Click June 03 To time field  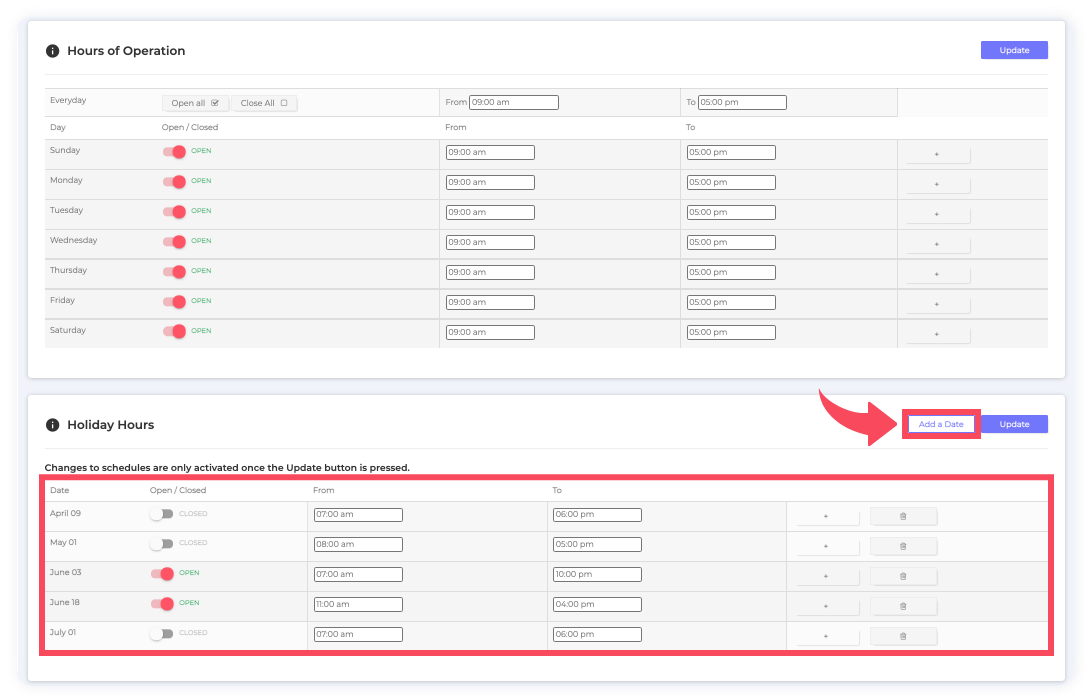point(597,575)
